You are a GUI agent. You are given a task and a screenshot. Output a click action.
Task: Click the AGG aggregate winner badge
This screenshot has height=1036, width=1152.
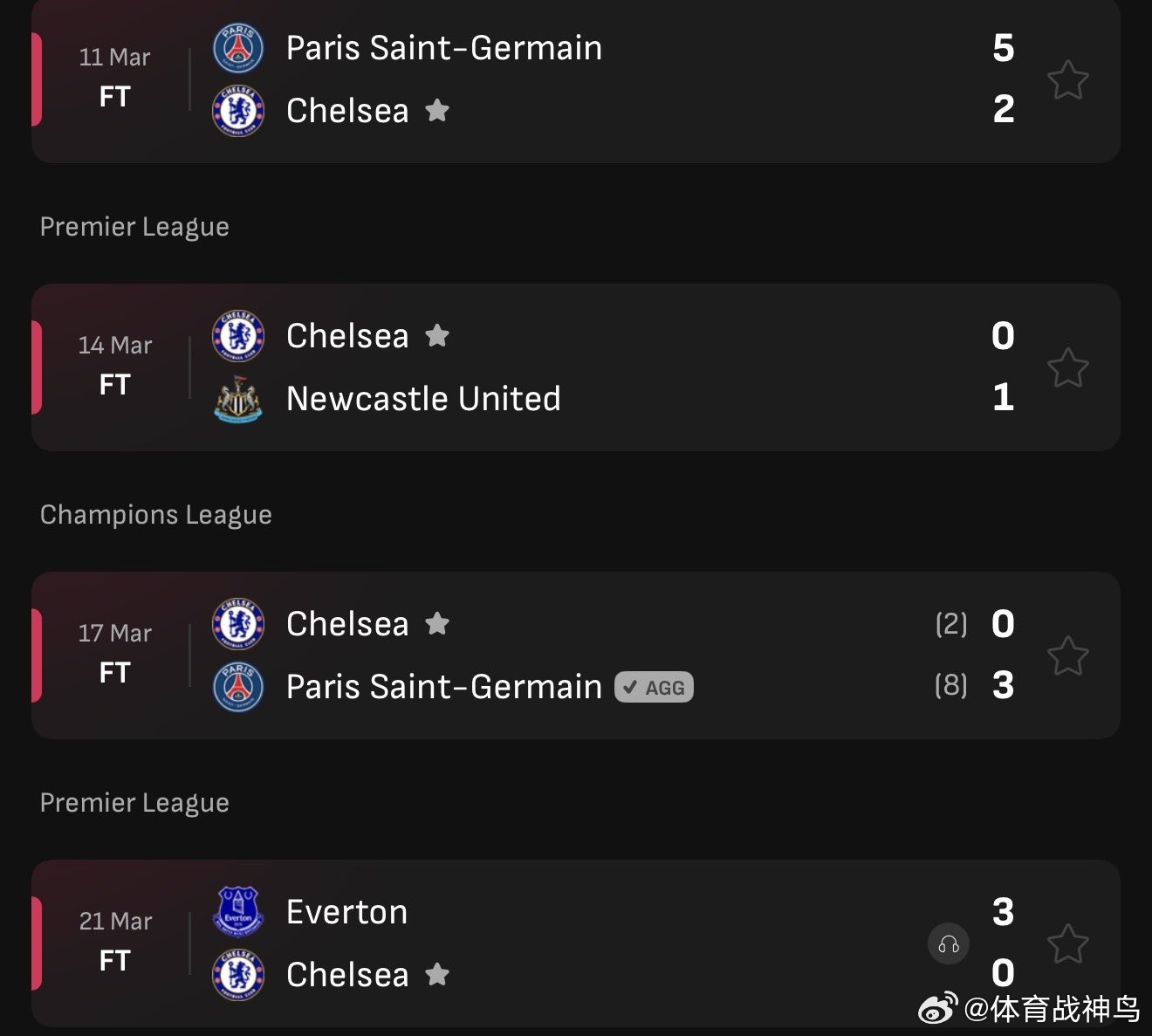[x=654, y=688]
